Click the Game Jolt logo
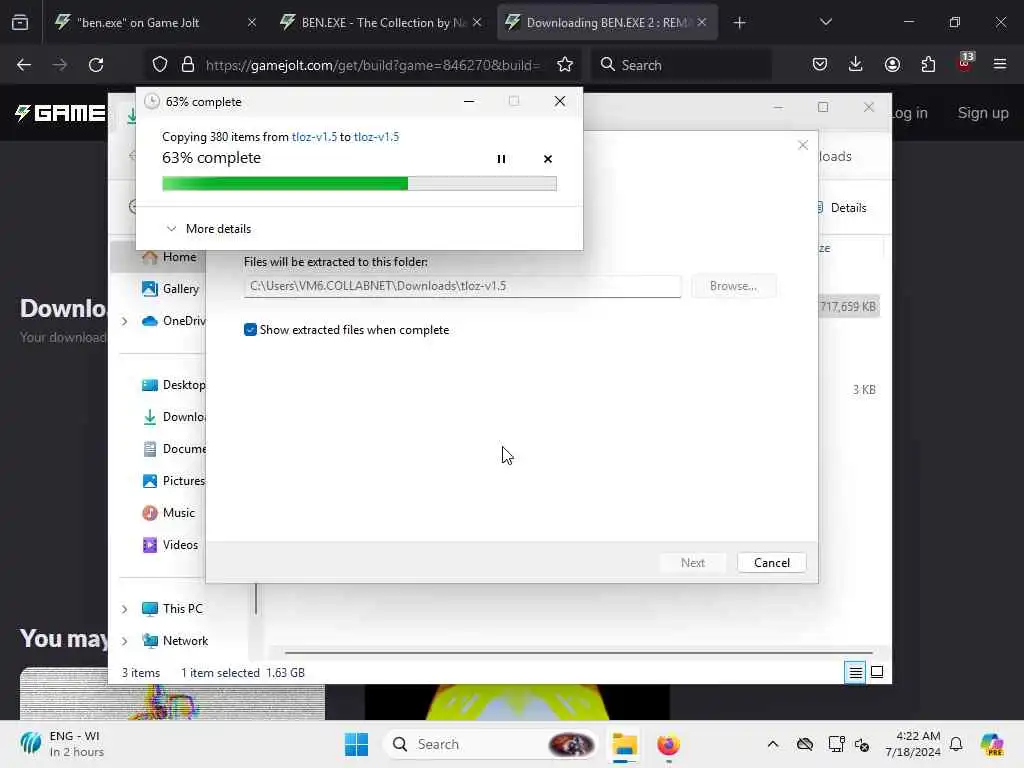Image resolution: width=1024 pixels, height=768 pixels. (x=60, y=113)
